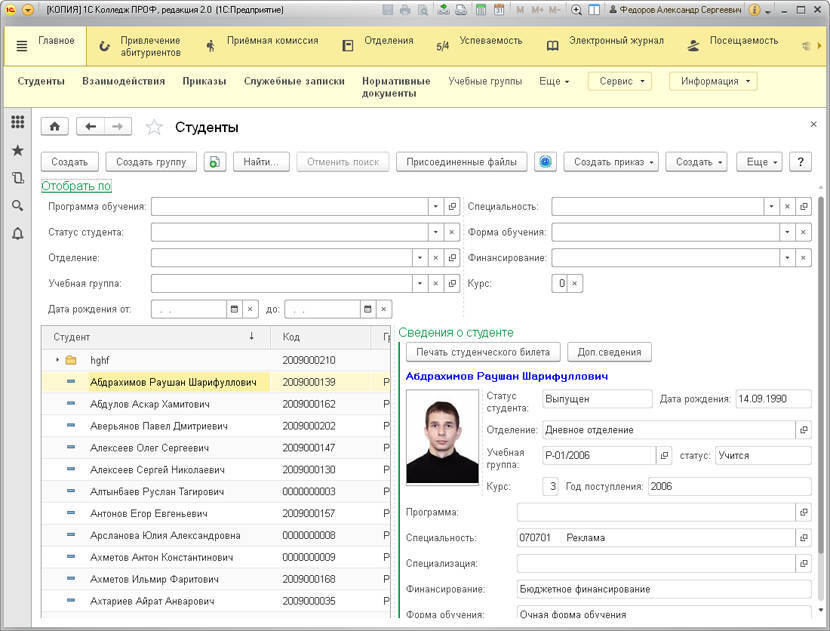The width and height of the screenshot is (830, 631).
Task: Open calendar picker for Дата рождения от
Action: tap(234, 309)
